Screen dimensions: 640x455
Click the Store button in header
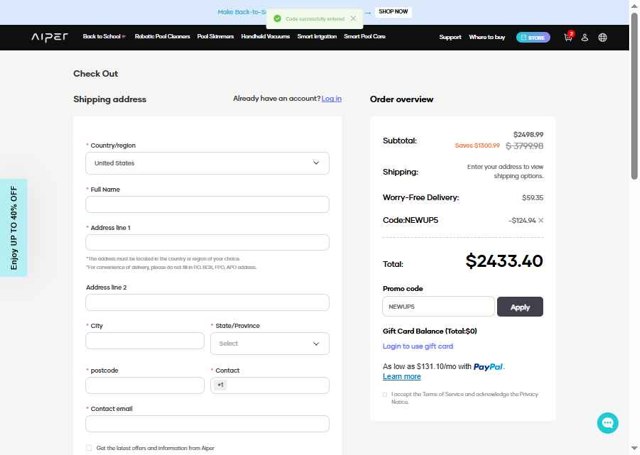coord(533,38)
